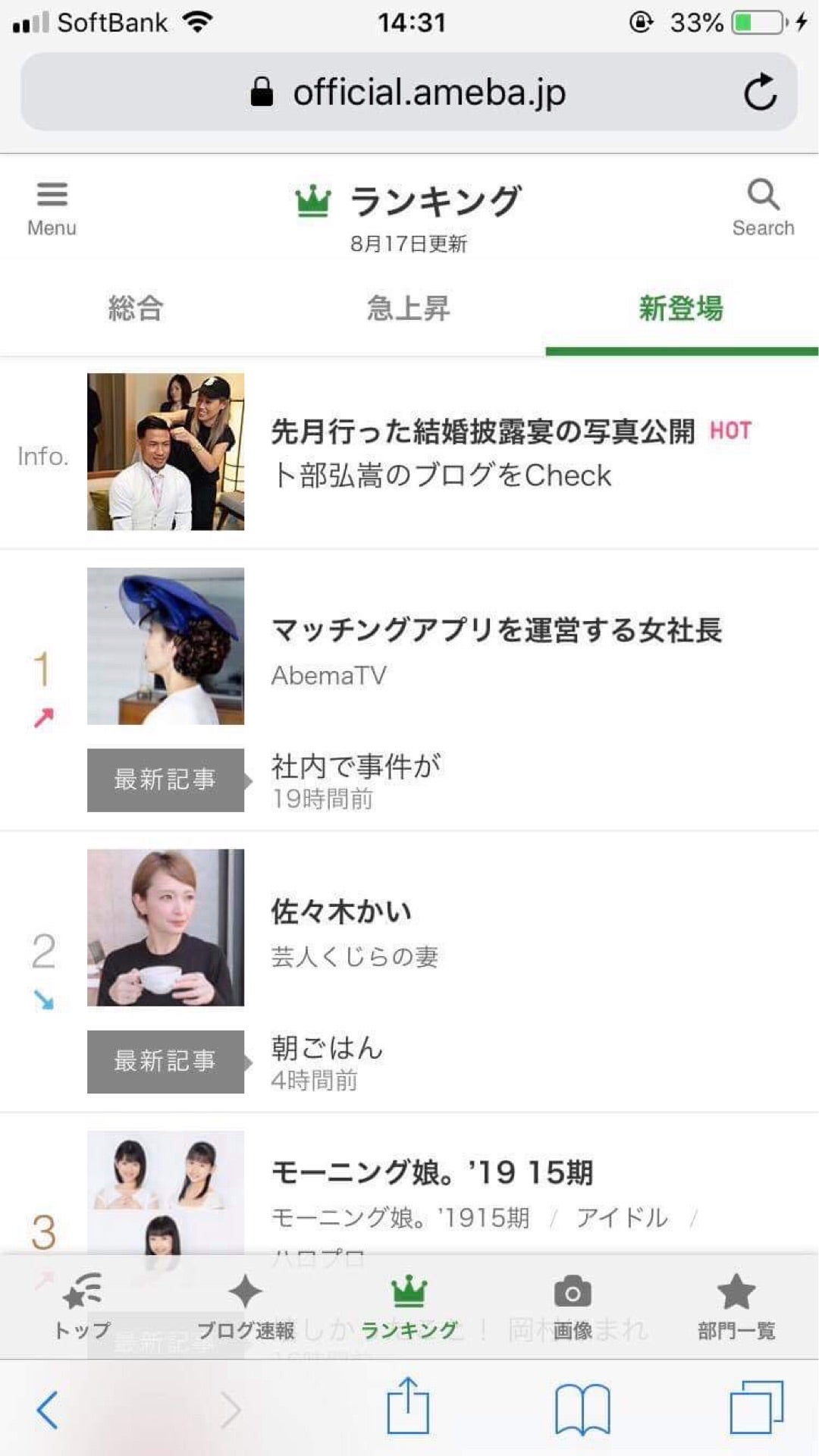This screenshot has width=819, height=1456.
Task: Open the hamburger Menu icon
Action: (x=52, y=195)
